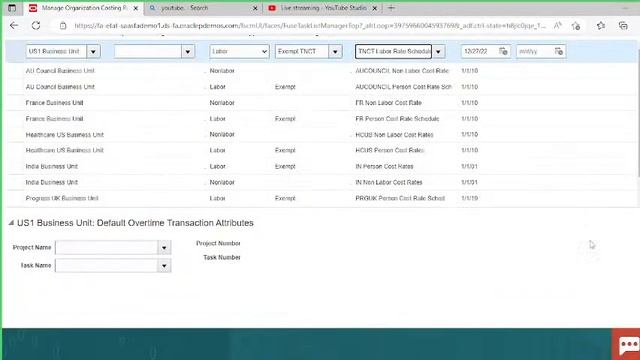Open calendar picker for m/d/yy end date
Screen dimensions: 640x360
pos(559,51)
